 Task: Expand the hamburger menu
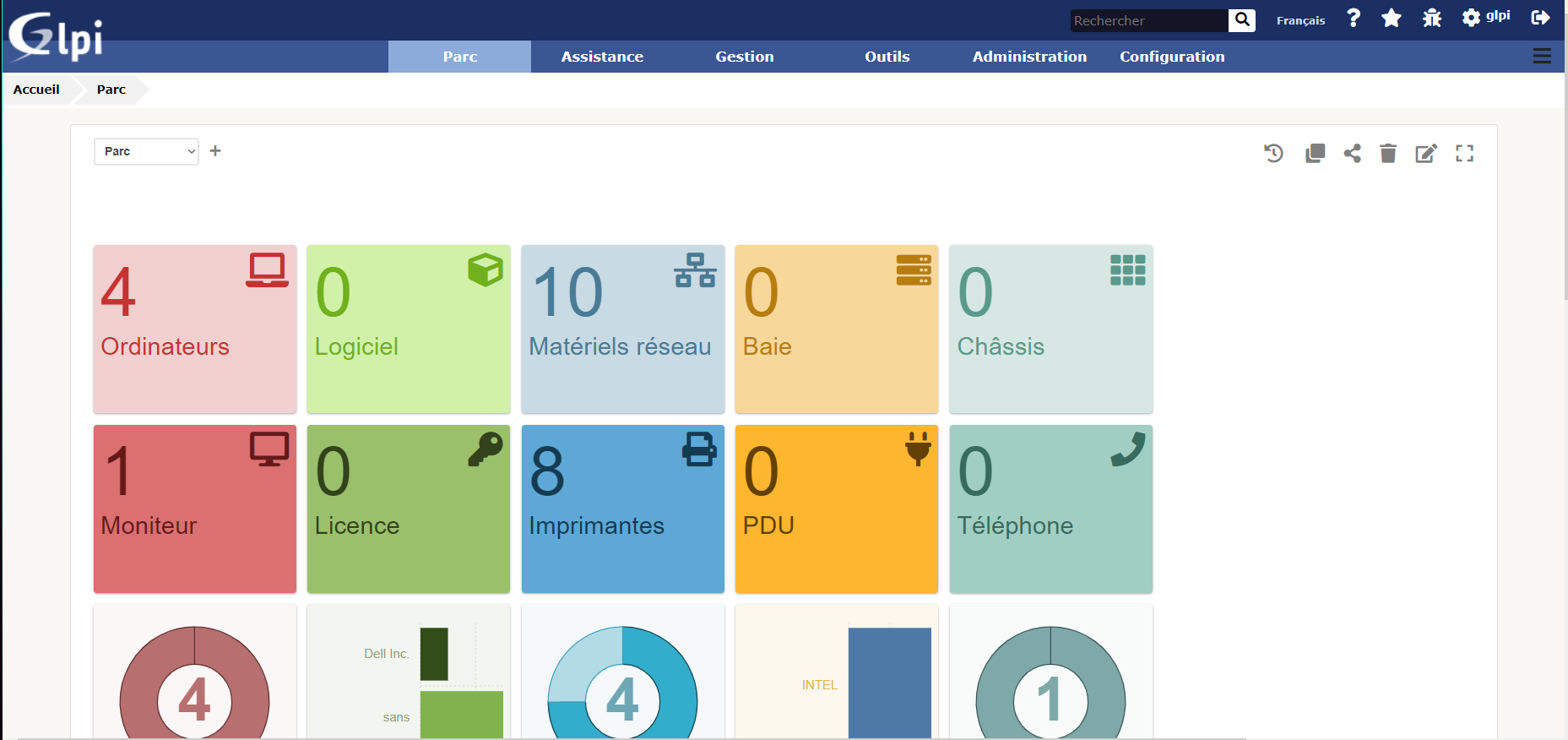point(1542,57)
